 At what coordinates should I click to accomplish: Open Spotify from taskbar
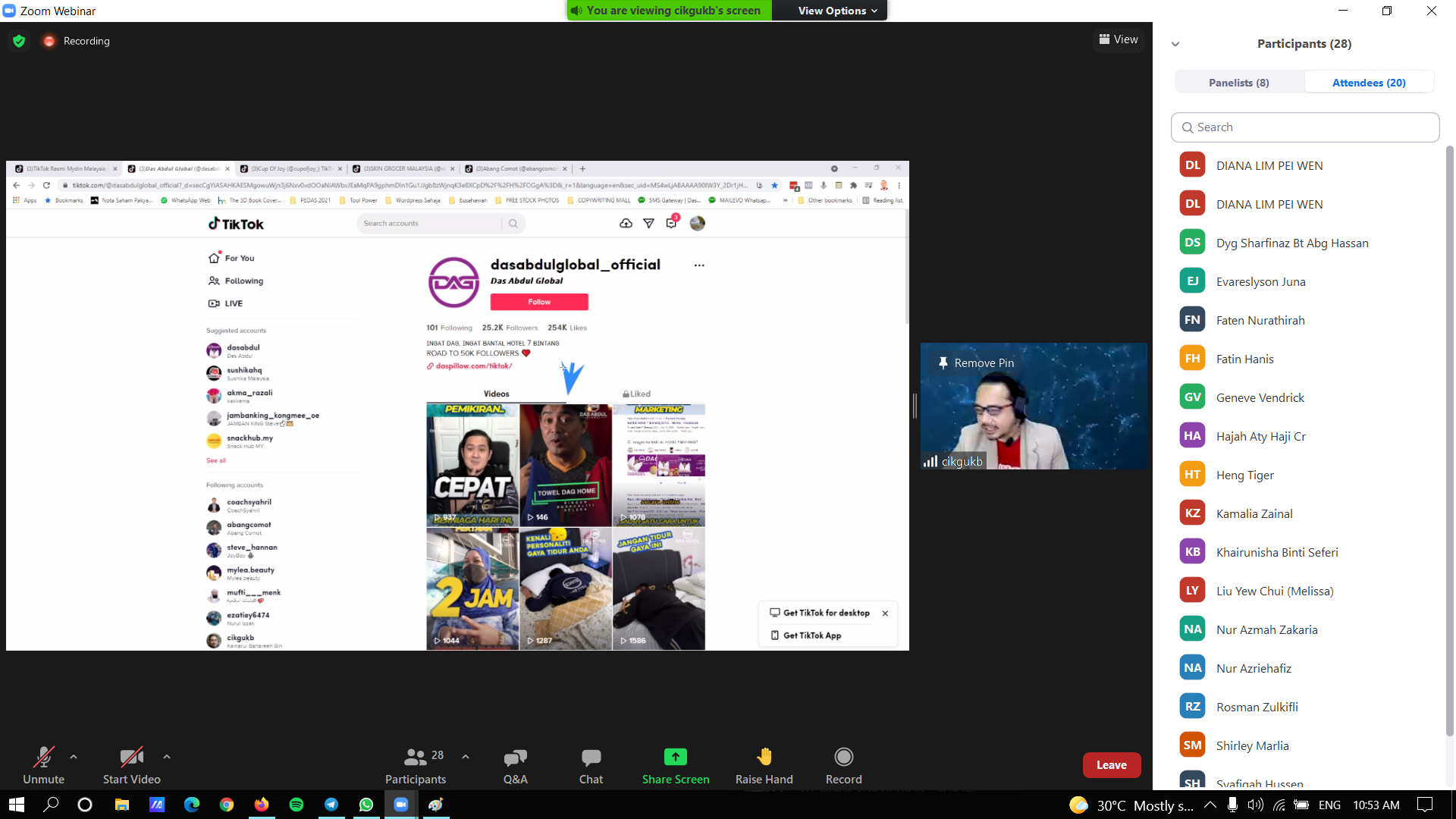coord(297,805)
